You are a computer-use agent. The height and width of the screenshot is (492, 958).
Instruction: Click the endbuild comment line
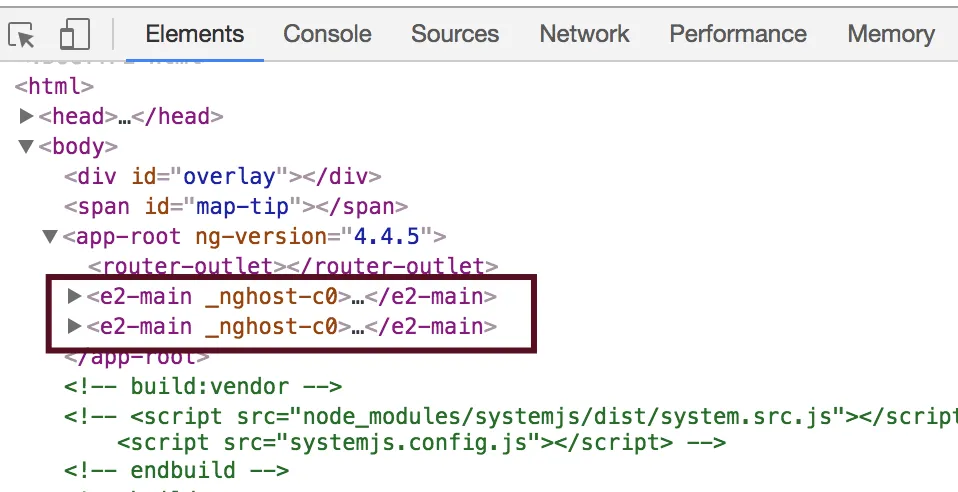pos(177,471)
